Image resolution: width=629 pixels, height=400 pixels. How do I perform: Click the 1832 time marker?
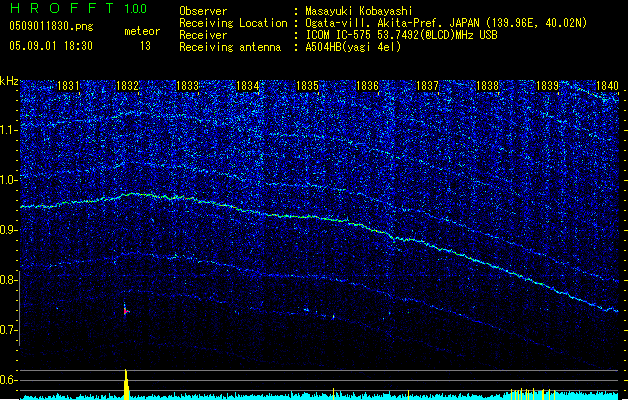[x=127, y=86]
